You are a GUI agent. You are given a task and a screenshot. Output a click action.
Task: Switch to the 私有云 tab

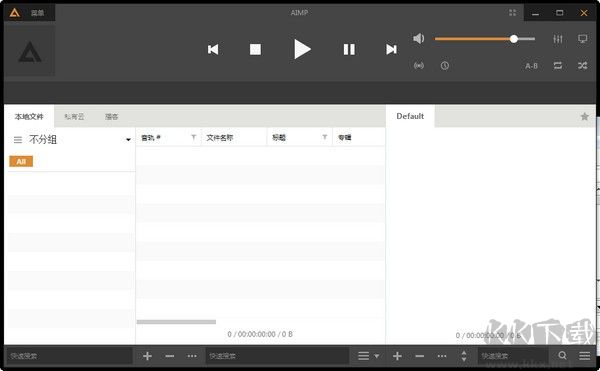click(74, 117)
